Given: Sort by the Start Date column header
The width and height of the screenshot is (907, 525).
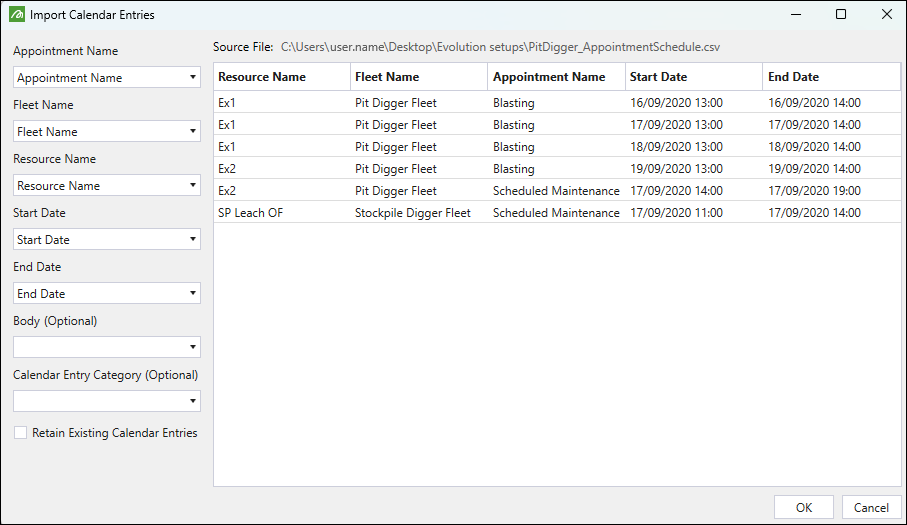Looking at the screenshot, I should tap(694, 77).
